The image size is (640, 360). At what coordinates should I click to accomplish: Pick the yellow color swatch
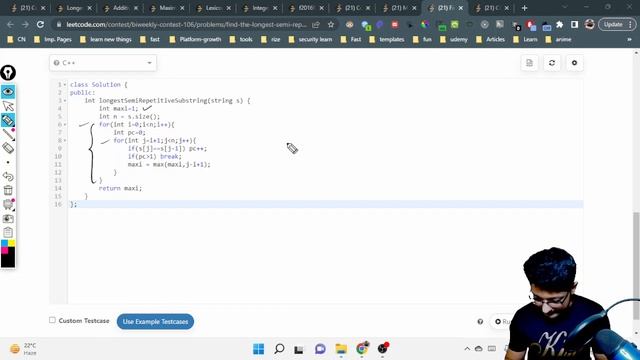pyautogui.click(x=11, y=243)
